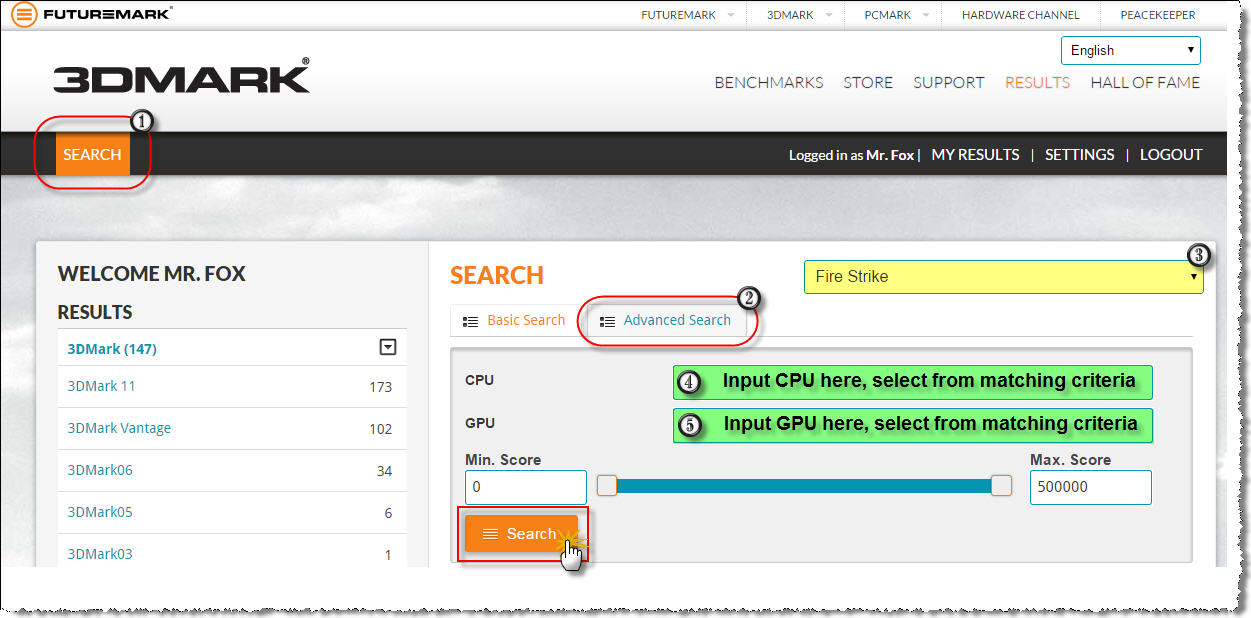Open the 3DMark (147) results link

click(112, 348)
